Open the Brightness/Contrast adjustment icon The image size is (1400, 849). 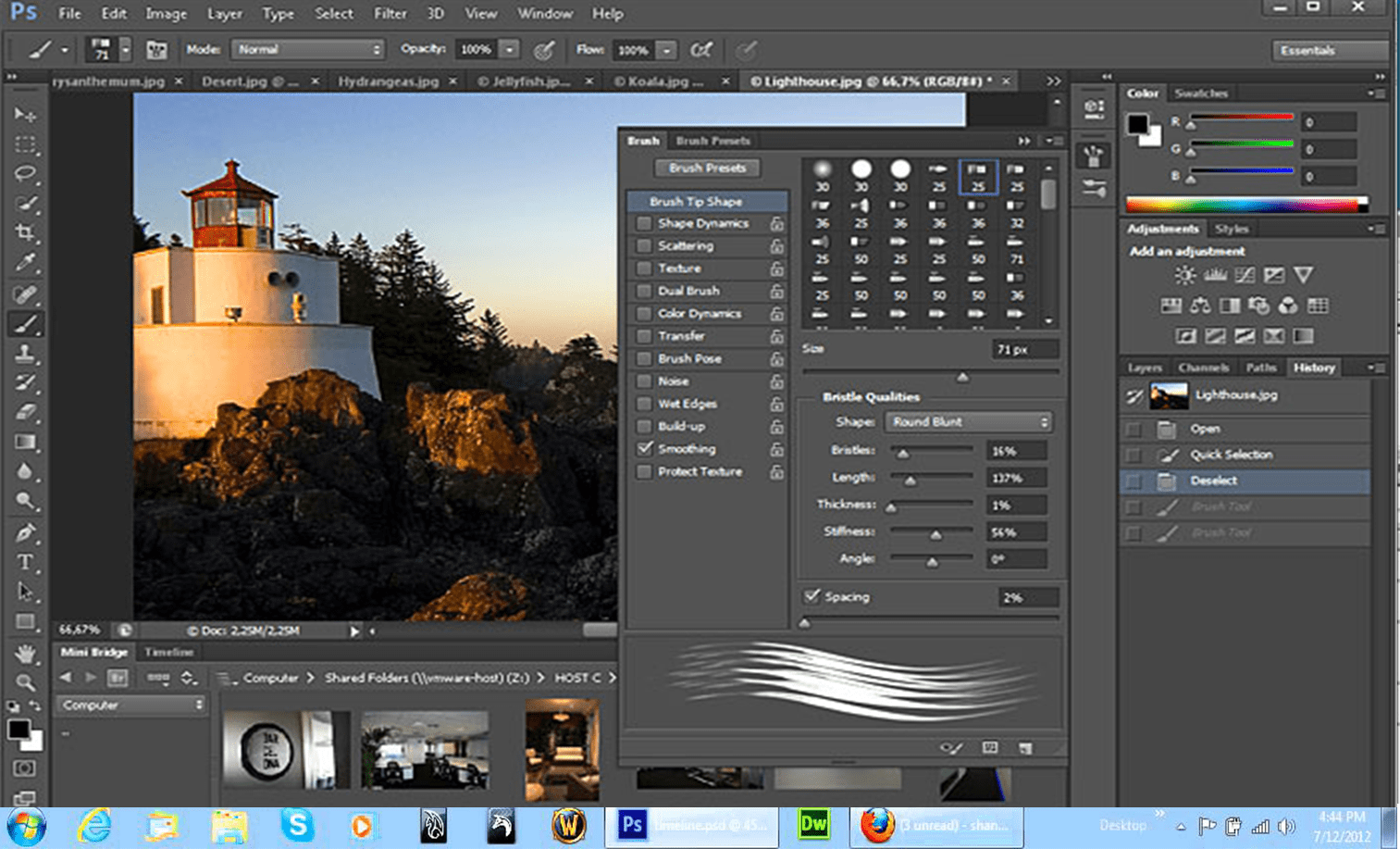[x=1183, y=275]
